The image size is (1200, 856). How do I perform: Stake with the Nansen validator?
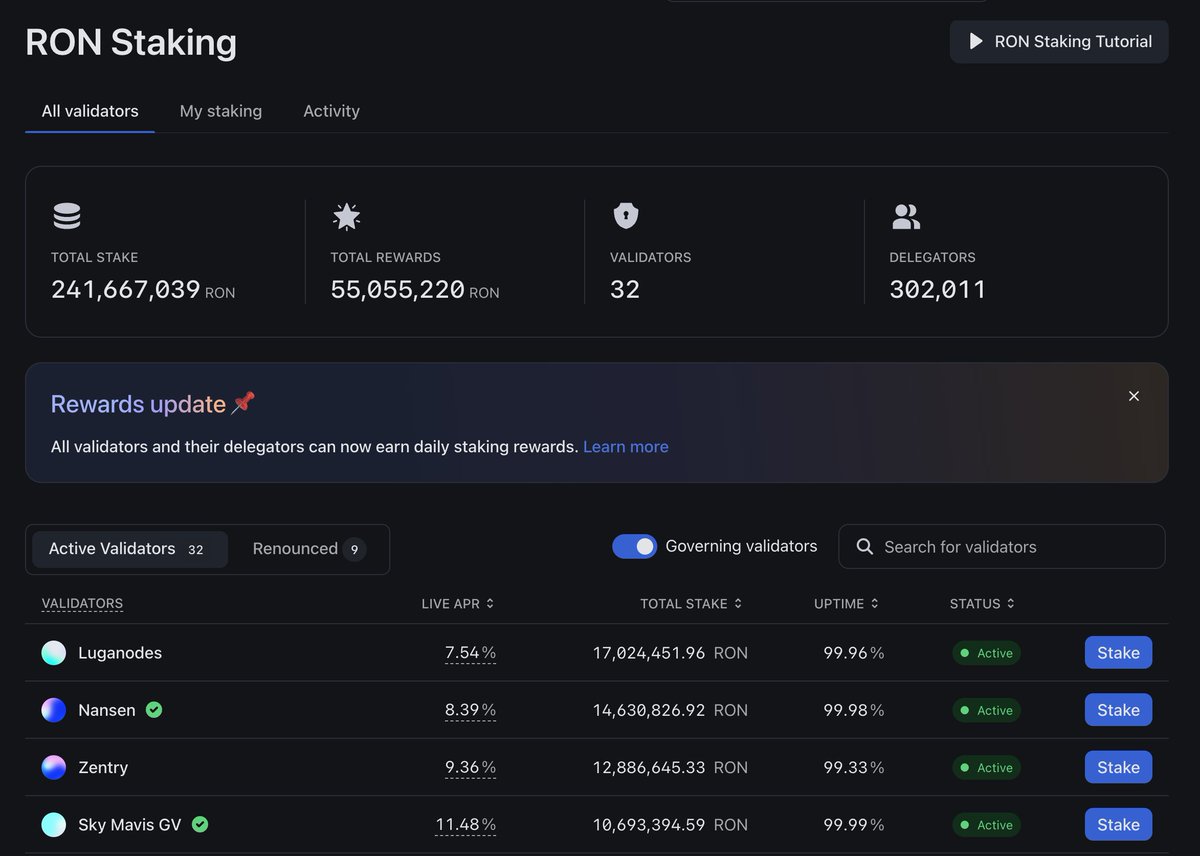pos(1118,710)
